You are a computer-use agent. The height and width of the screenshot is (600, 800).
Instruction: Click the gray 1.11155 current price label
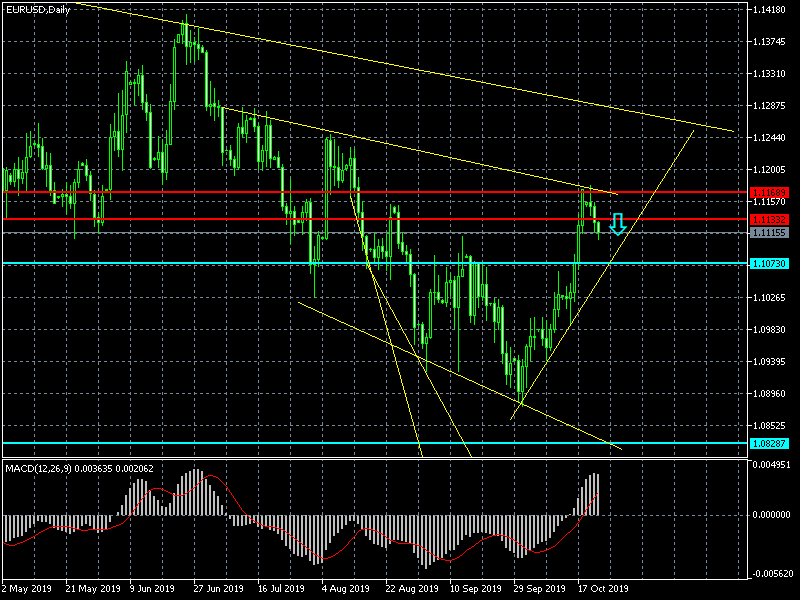[x=769, y=233]
